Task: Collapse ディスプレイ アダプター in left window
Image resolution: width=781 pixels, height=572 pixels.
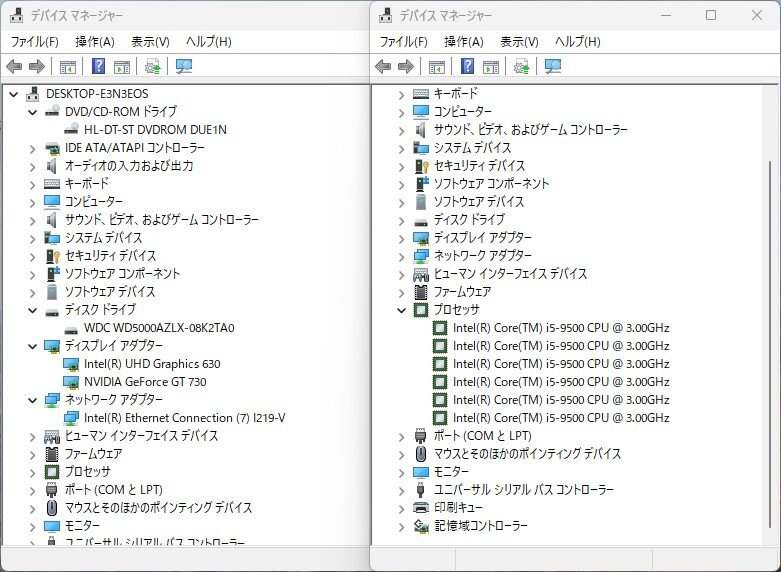Action: (x=32, y=346)
